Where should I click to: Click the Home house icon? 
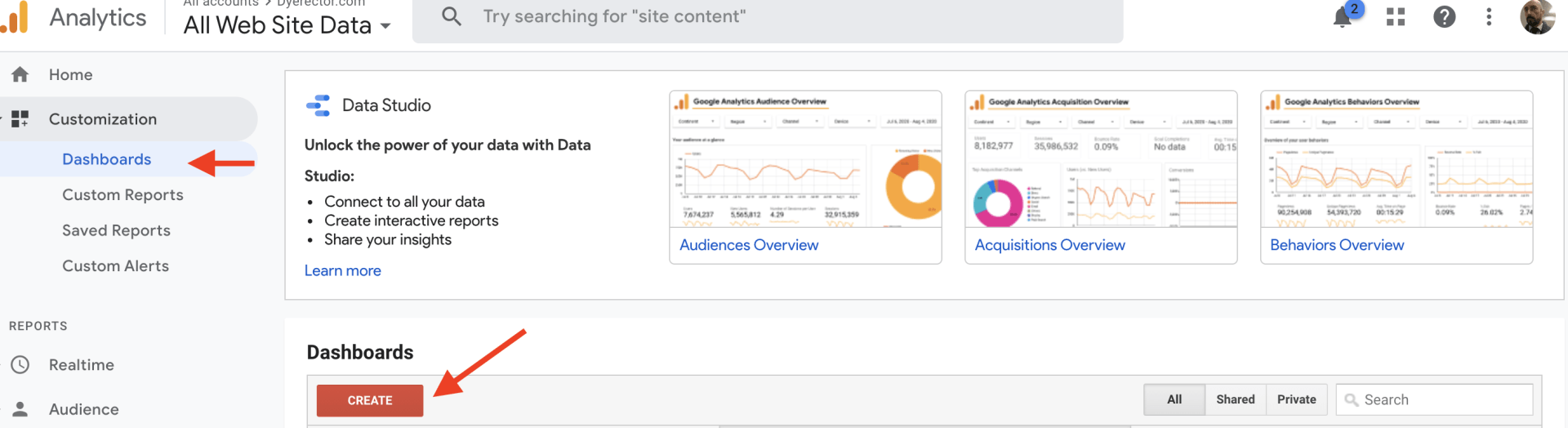pyautogui.click(x=20, y=75)
